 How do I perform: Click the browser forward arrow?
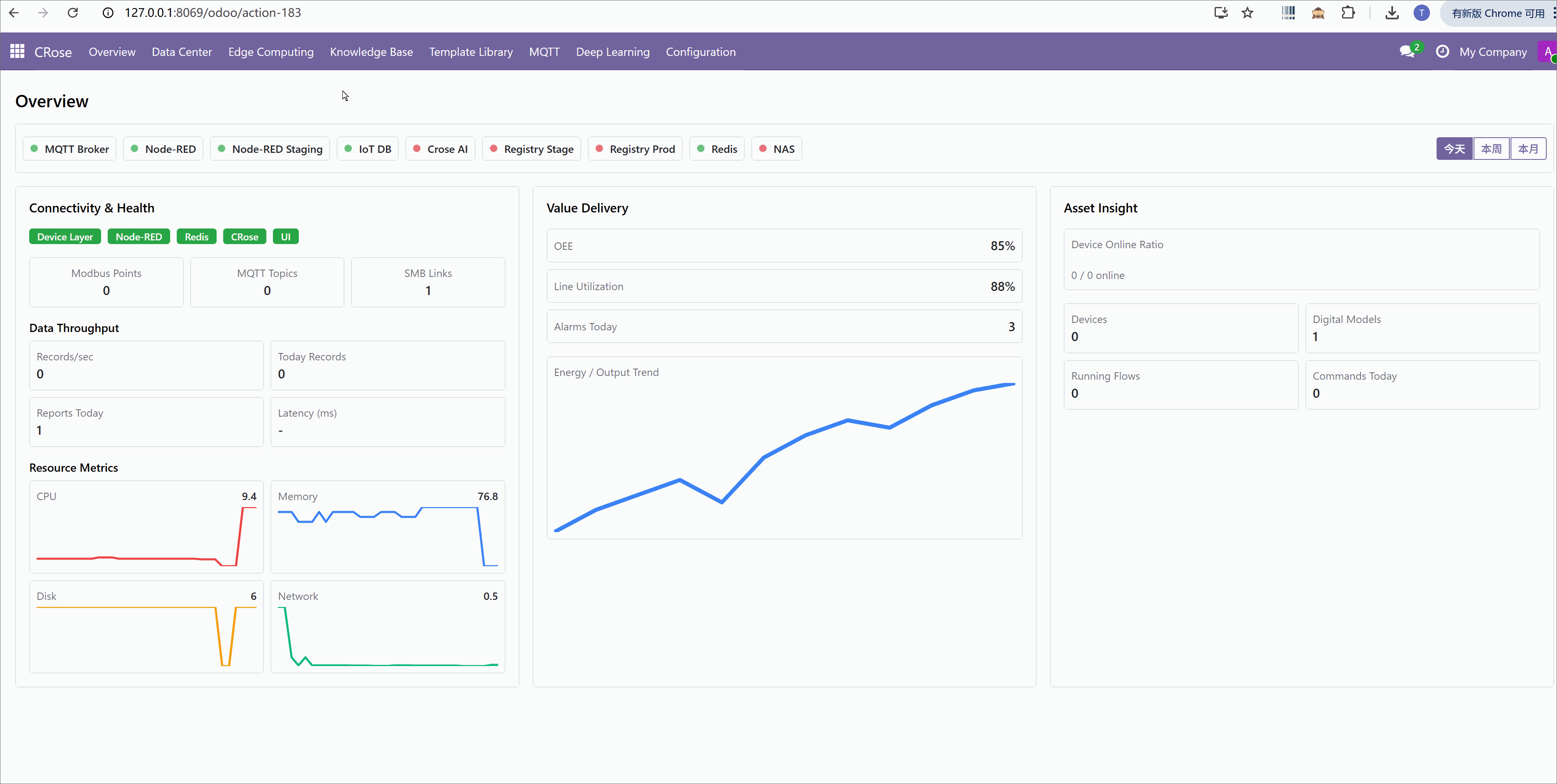point(42,13)
